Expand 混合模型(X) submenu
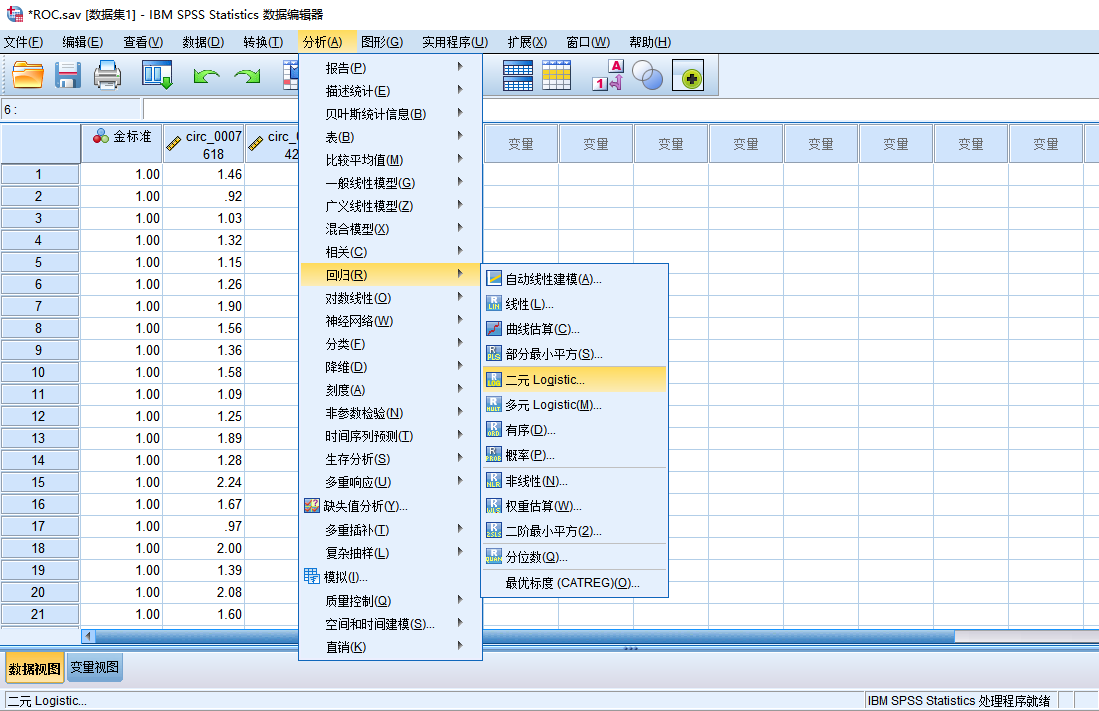Screen dimensions: 1099x711 pyautogui.click(x=390, y=229)
